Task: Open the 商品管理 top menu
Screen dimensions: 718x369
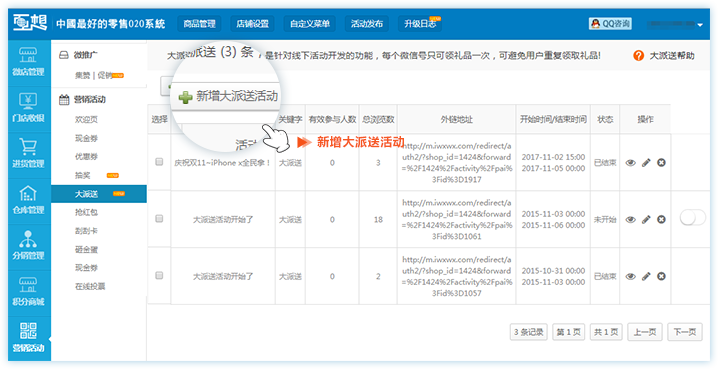Action: click(199, 24)
